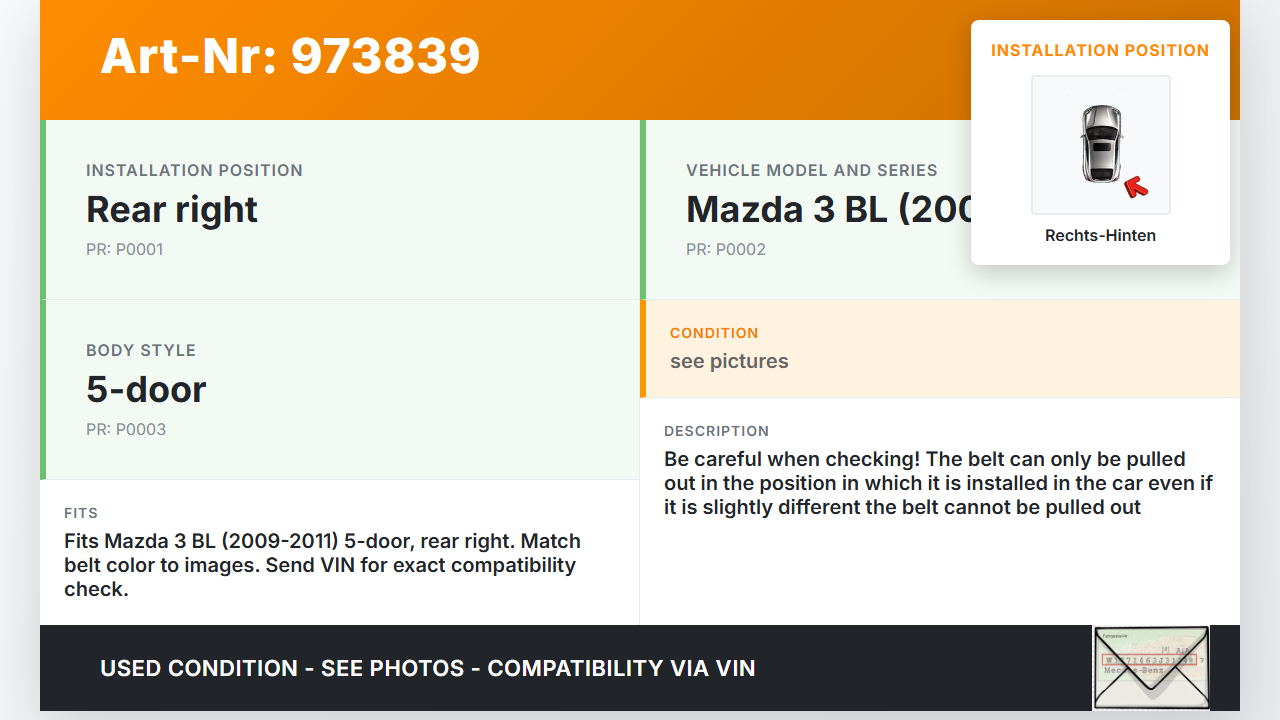Open the "see pictures" condition text

[x=729, y=361]
